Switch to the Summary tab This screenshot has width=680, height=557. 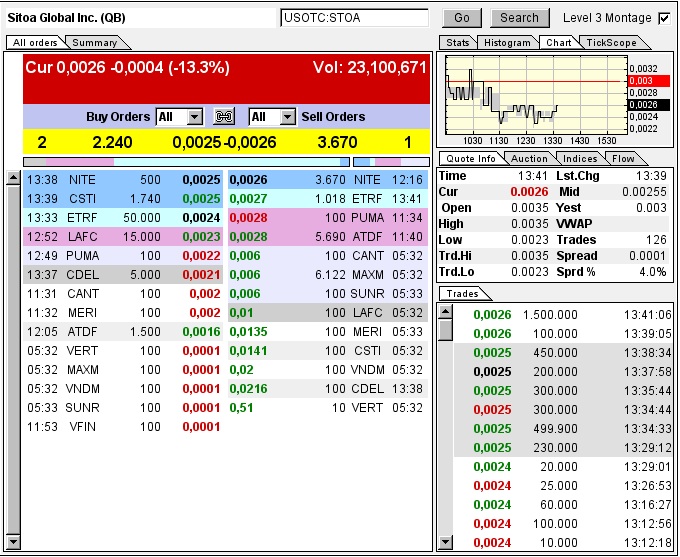click(95, 43)
